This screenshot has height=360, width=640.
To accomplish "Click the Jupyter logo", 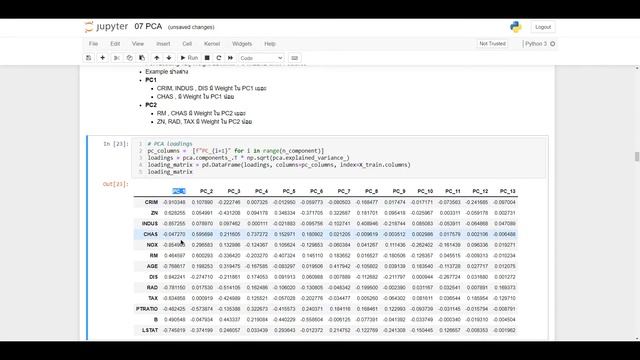I will point(106,27).
